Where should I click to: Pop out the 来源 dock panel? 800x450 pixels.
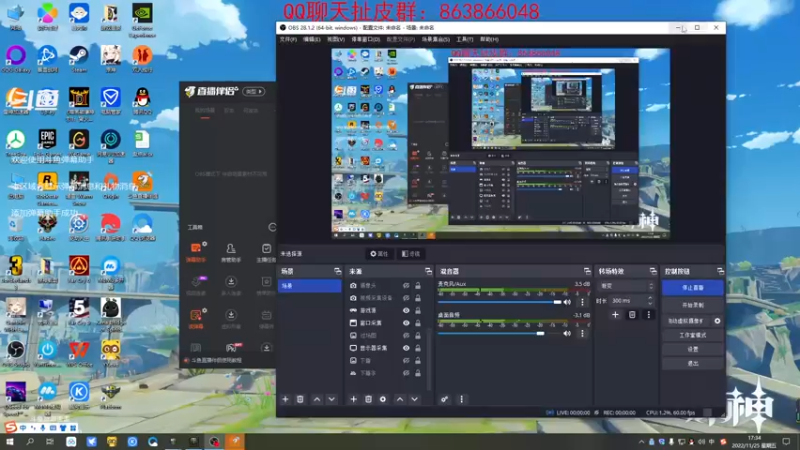pyautogui.click(x=428, y=271)
